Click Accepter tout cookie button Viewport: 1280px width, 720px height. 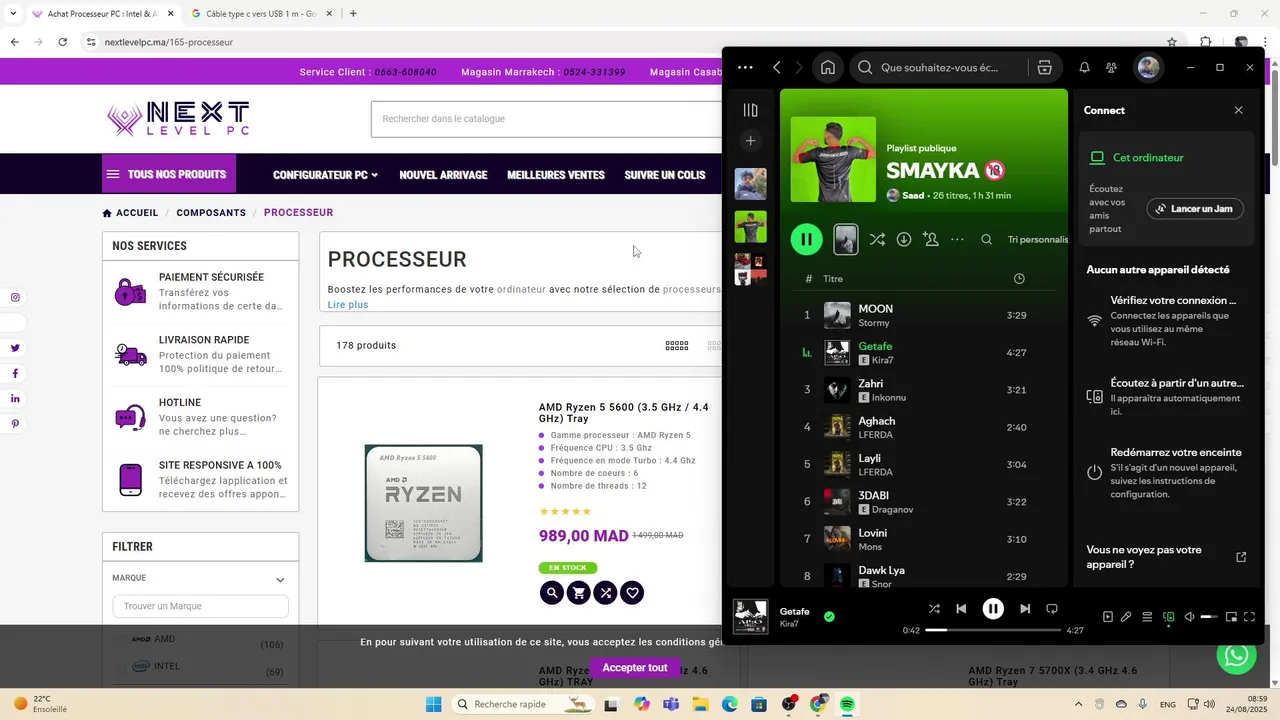click(635, 668)
